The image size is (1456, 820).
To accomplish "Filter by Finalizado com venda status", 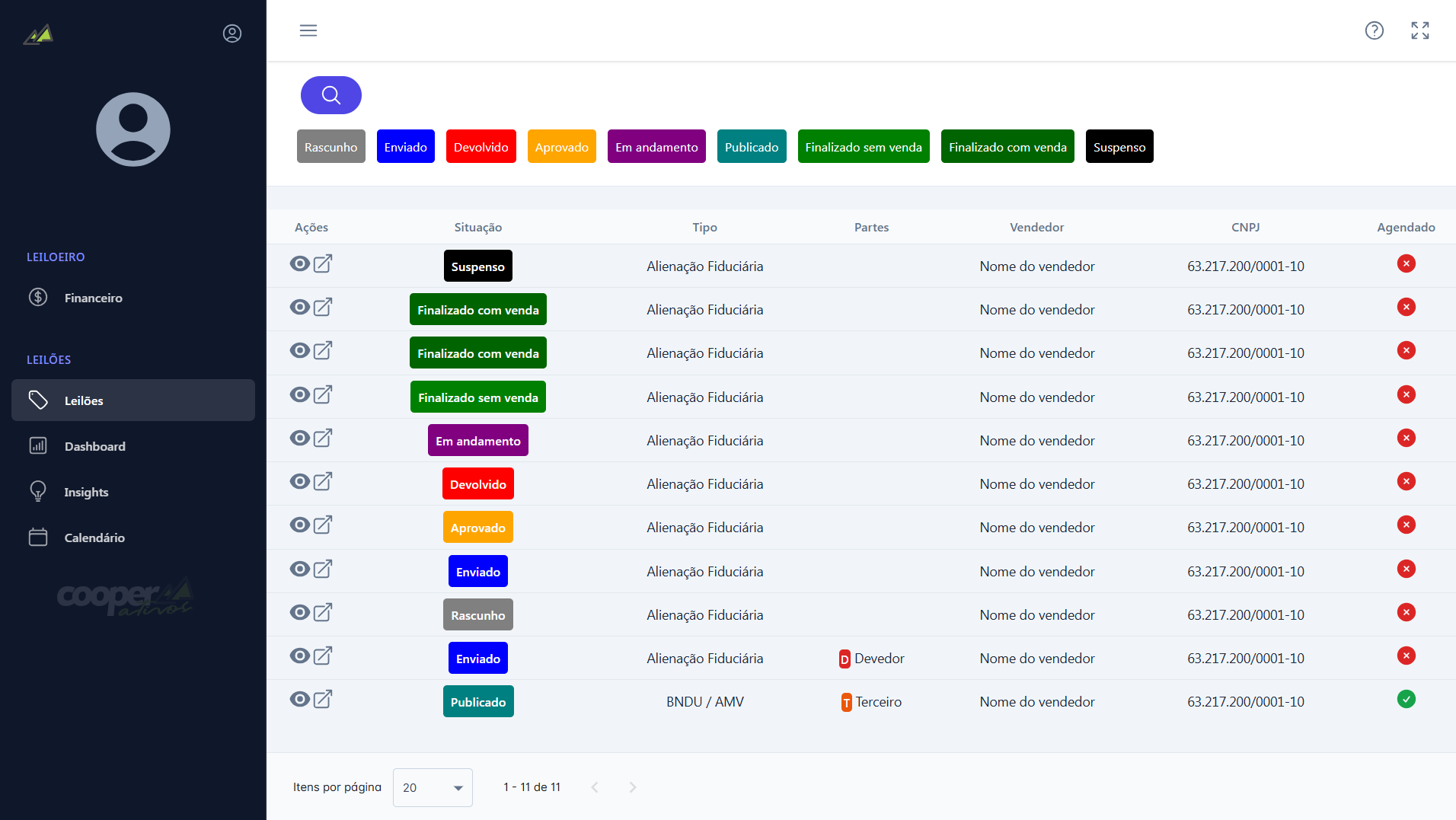I will pos(1007,146).
